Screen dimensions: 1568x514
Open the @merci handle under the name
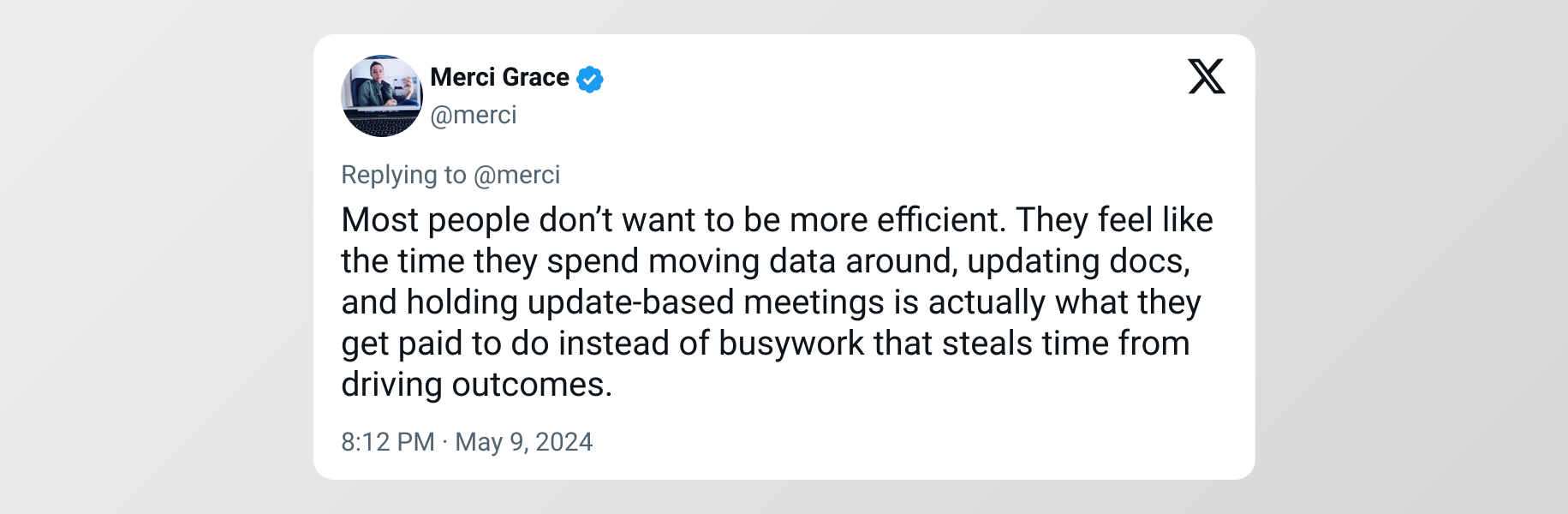[x=474, y=115]
